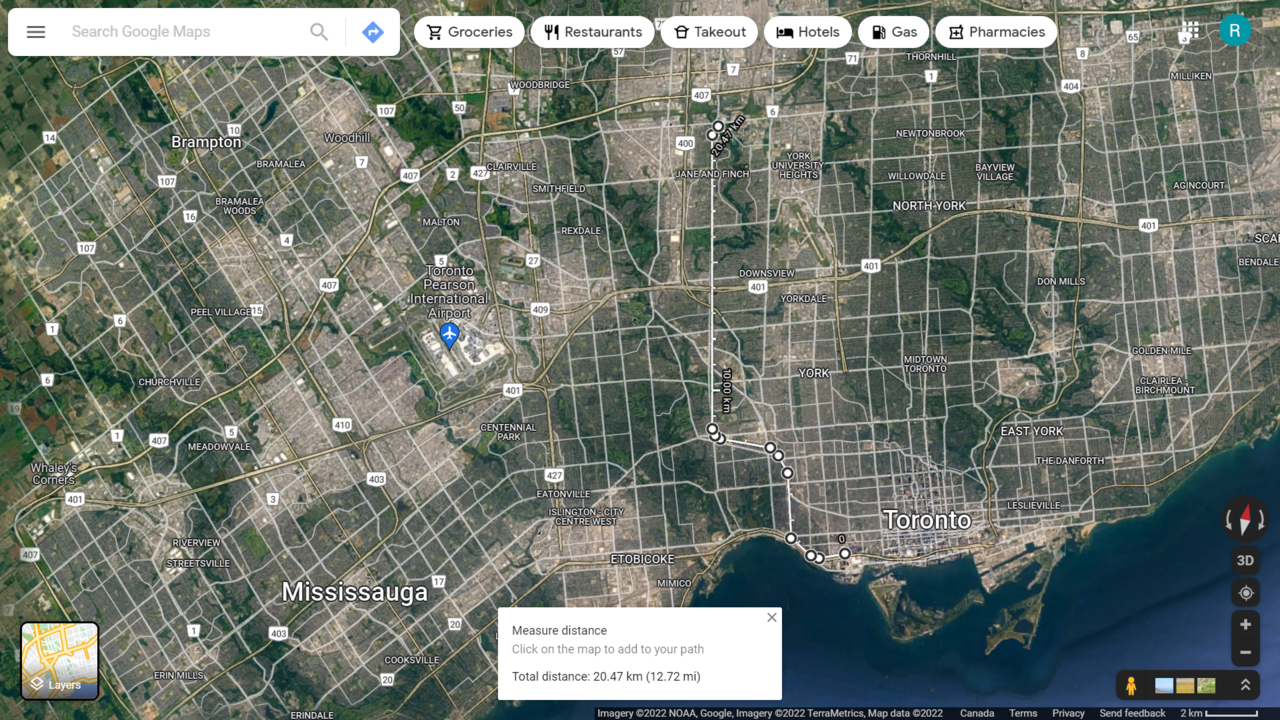Open the main hamburger menu
Image resolution: width=1280 pixels, height=720 pixels.
click(x=36, y=32)
